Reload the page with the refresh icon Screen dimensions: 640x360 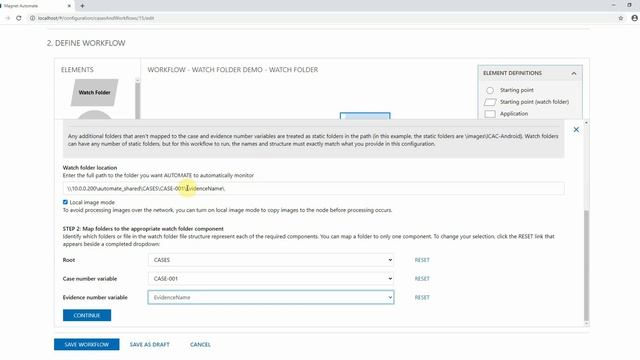click(19, 18)
